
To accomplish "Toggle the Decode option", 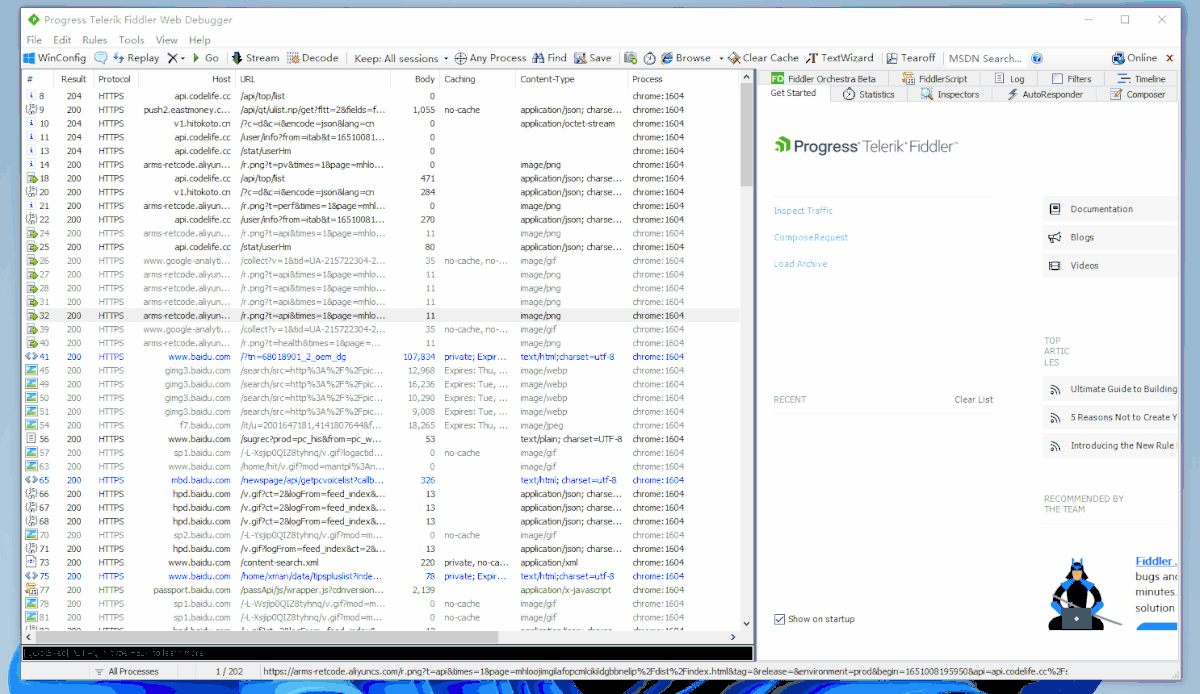I will pyautogui.click(x=313, y=58).
